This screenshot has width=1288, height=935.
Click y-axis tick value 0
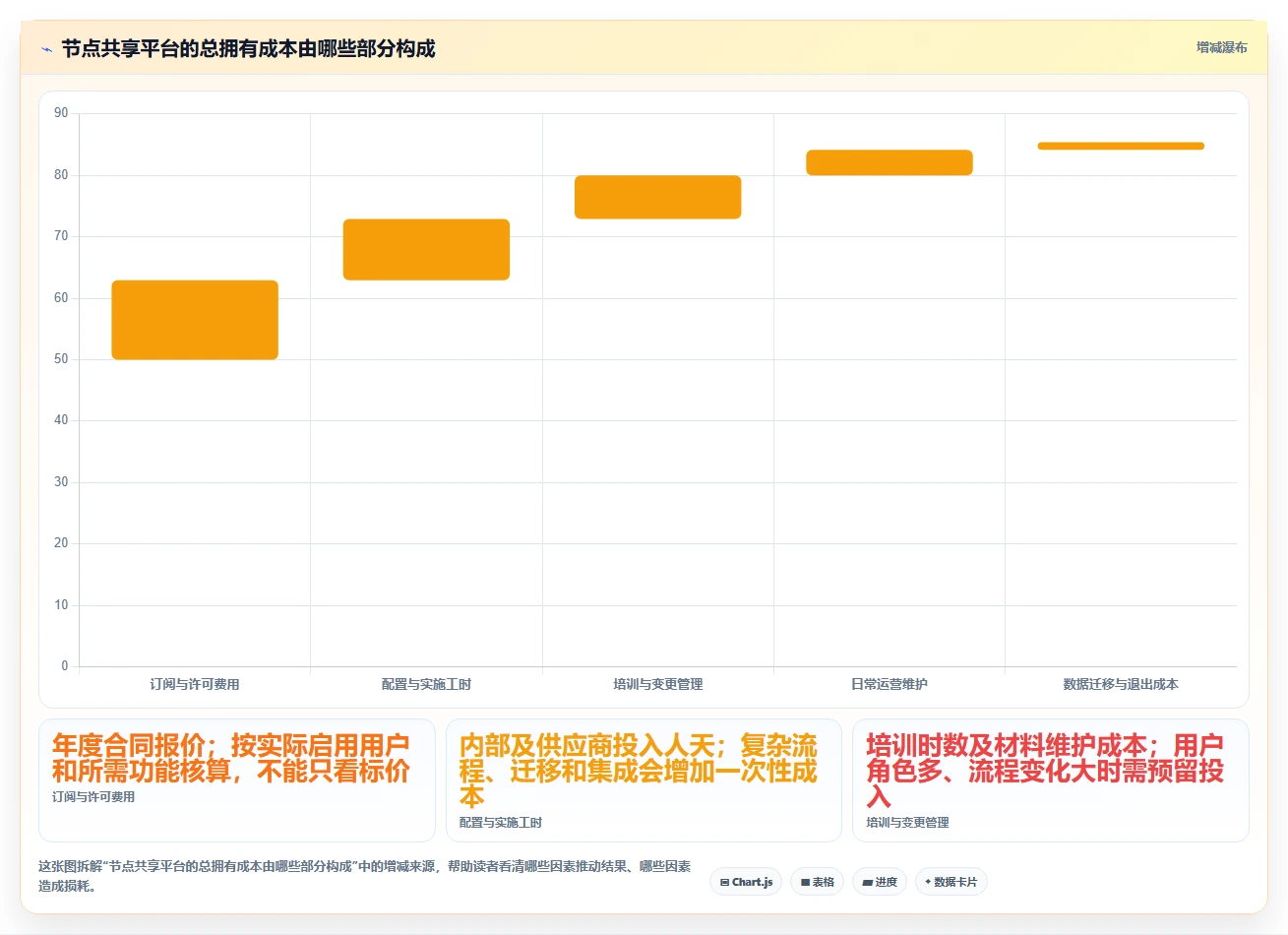pos(65,666)
